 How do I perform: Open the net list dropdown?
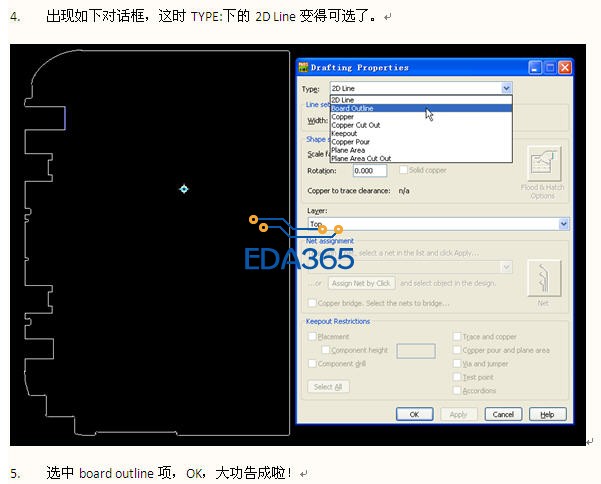(x=506, y=267)
